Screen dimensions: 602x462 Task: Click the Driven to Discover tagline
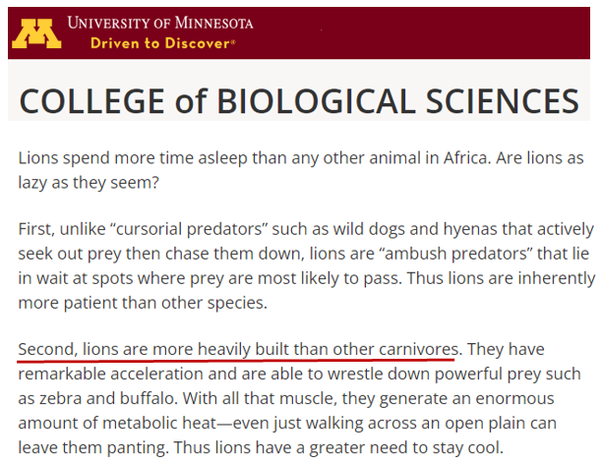(163, 43)
